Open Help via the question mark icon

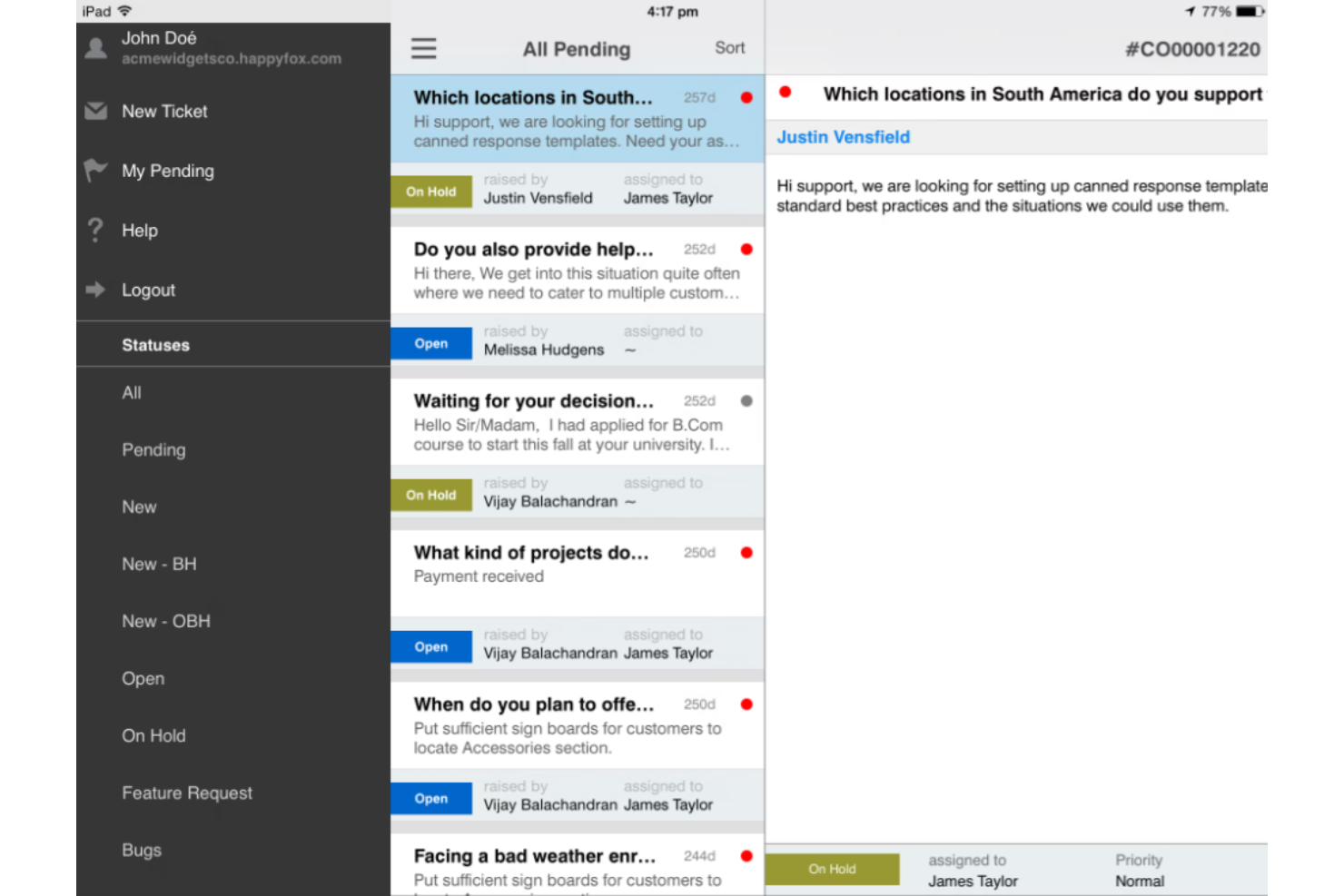point(95,230)
